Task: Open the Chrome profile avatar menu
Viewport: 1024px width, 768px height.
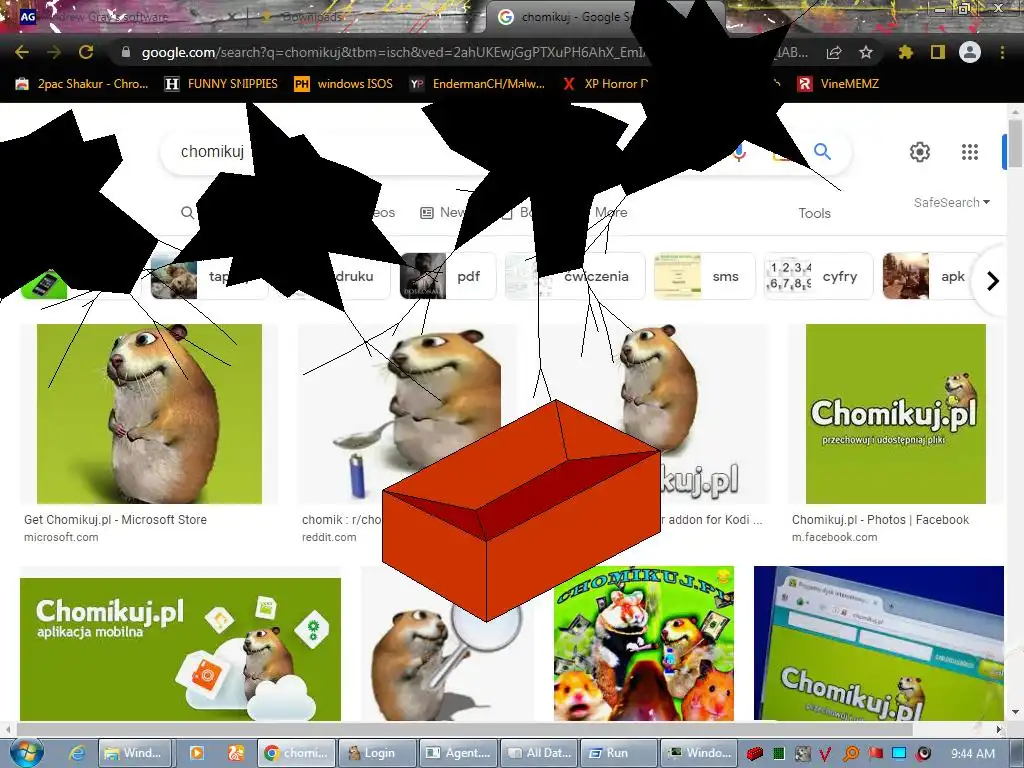Action: [x=970, y=52]
